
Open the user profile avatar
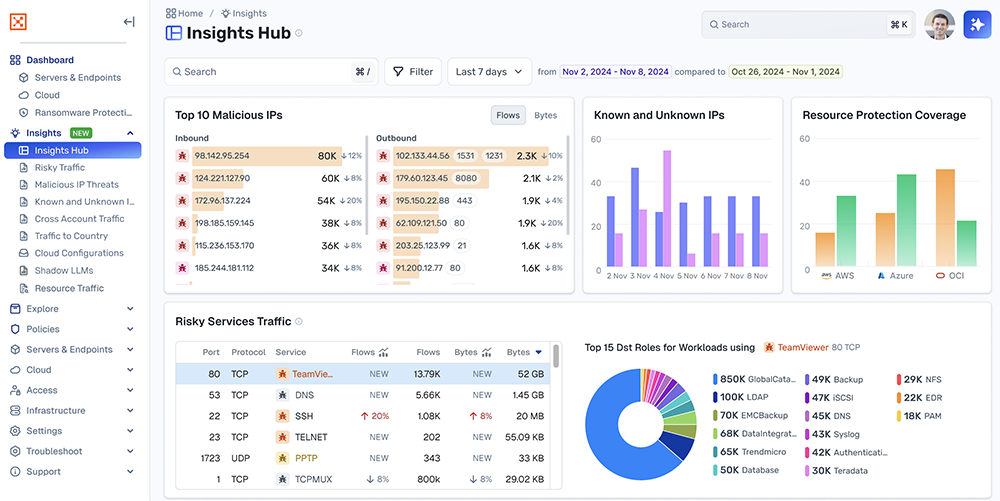click(x=939, y=25)
